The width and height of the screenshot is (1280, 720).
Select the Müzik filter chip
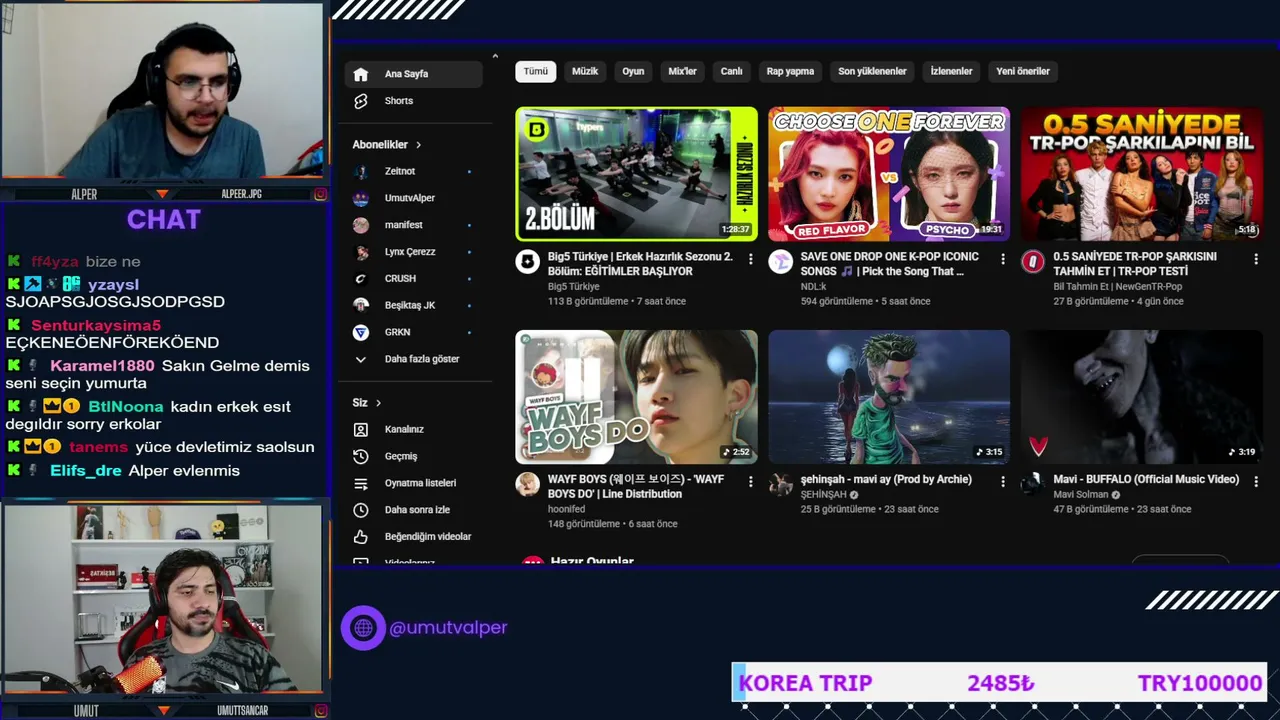coord(585,71)
